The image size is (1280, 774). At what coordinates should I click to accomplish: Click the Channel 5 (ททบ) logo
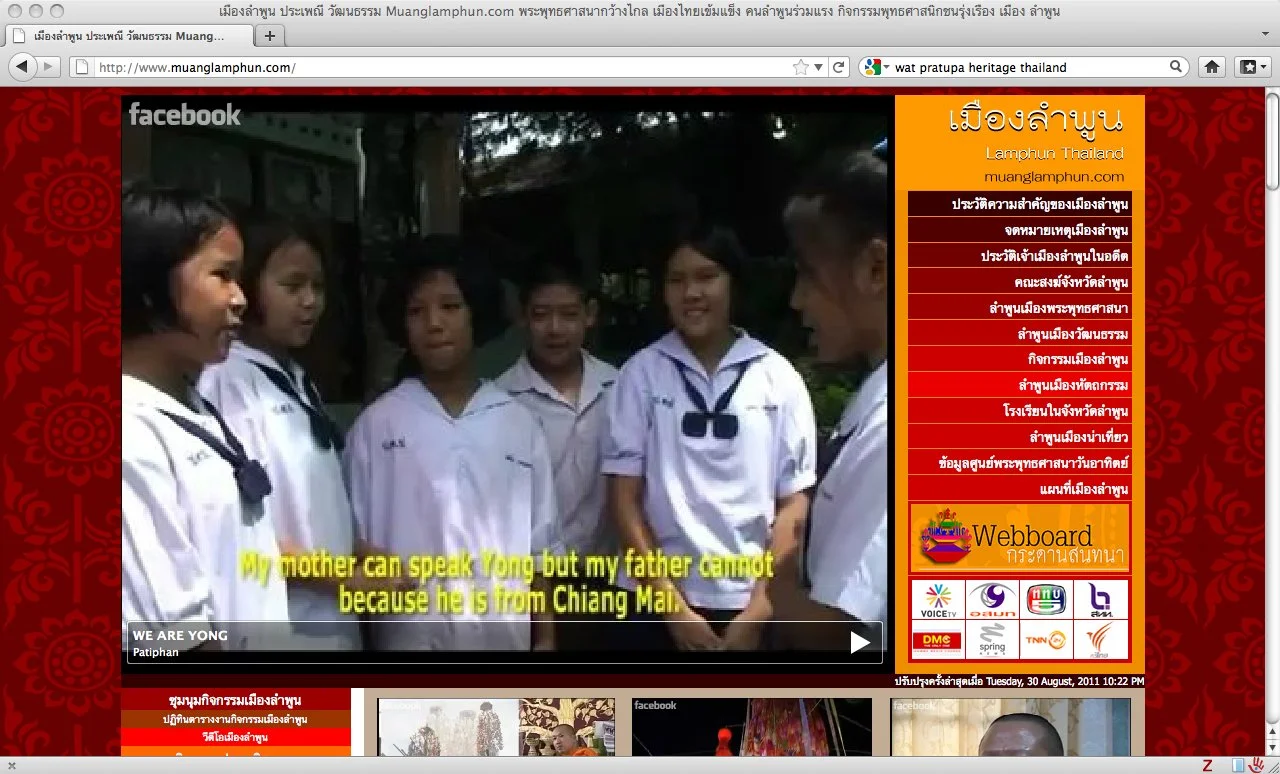[x=1046, y=599]
